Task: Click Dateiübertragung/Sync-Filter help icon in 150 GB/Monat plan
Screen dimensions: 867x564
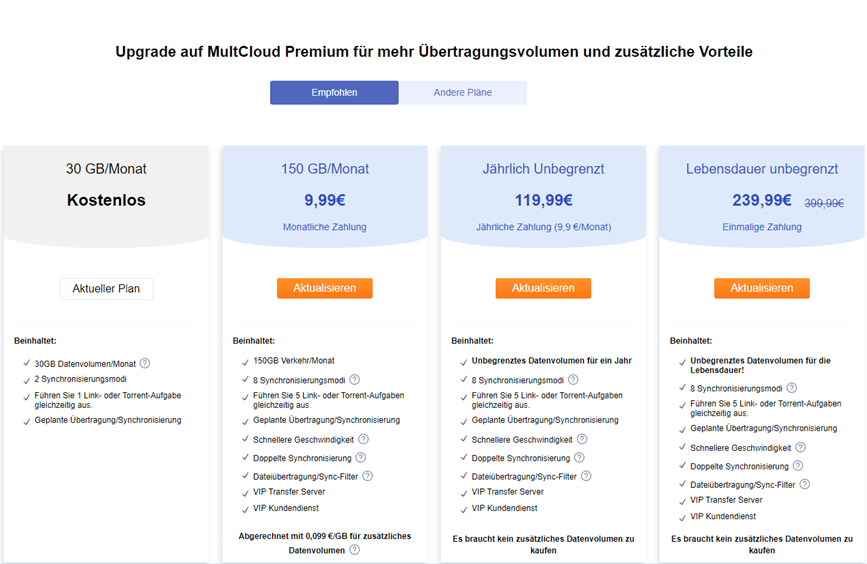Action: point(367,476)
